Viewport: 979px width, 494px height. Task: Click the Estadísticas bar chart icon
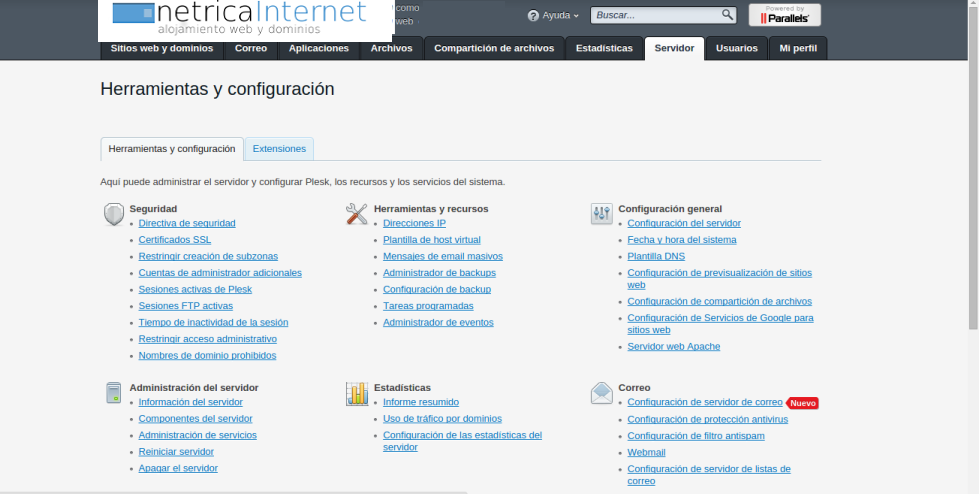point(357,393)
